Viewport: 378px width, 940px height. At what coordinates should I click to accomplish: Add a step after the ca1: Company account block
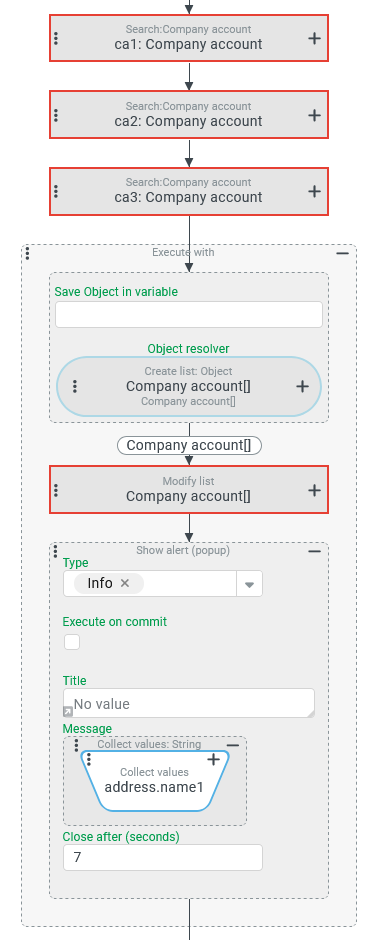(315, 38)
